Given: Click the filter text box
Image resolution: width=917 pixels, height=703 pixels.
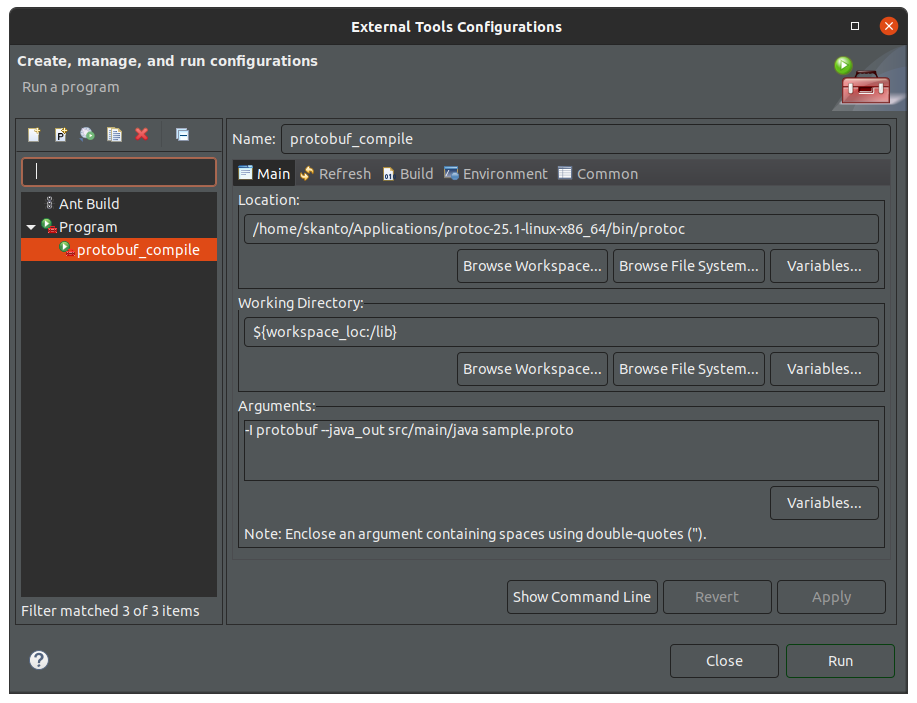Looking at the screenshot, I should pyautogui.click(x=119, y=172).
